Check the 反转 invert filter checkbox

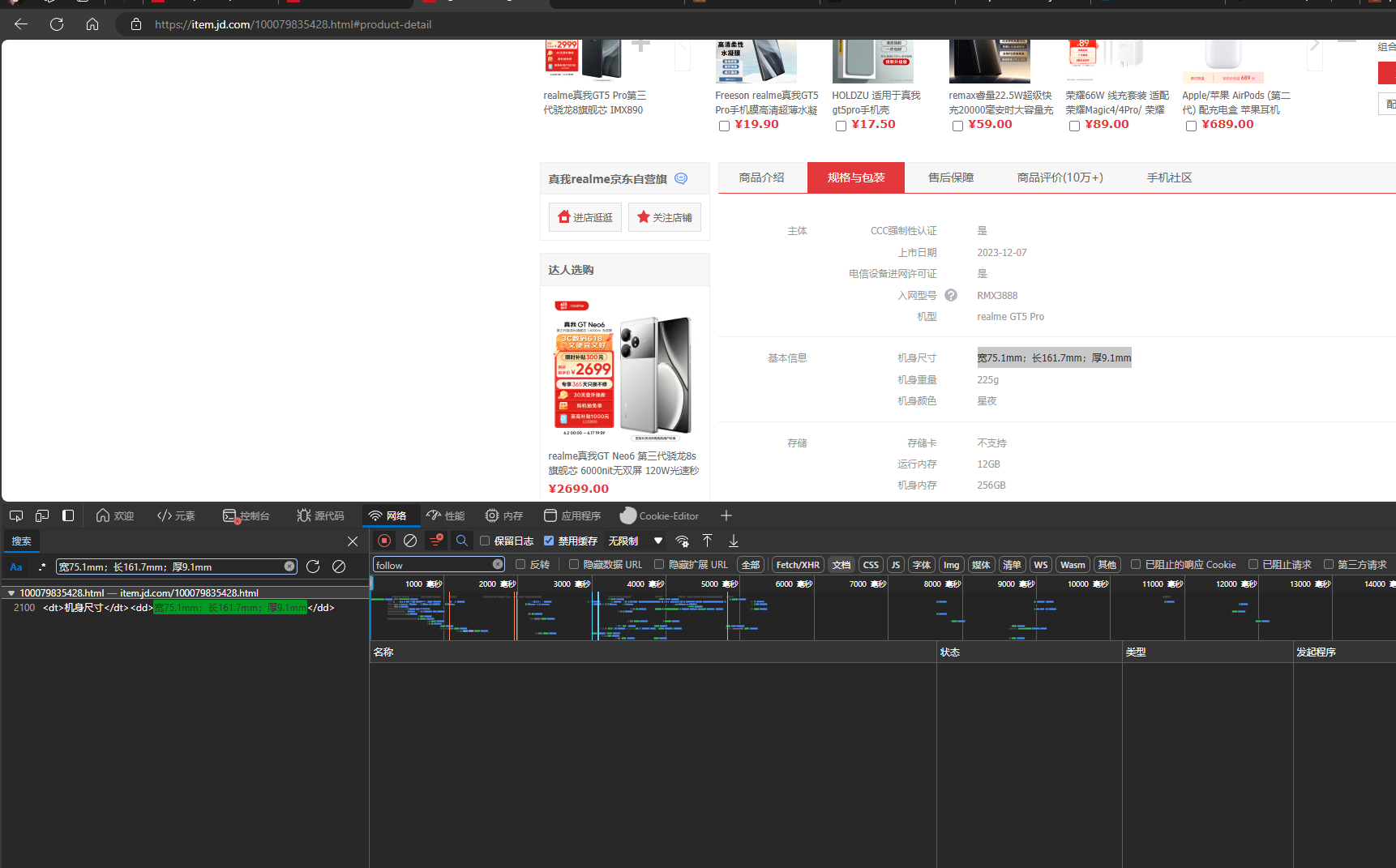pyautogui.click(x=520, y=564)
